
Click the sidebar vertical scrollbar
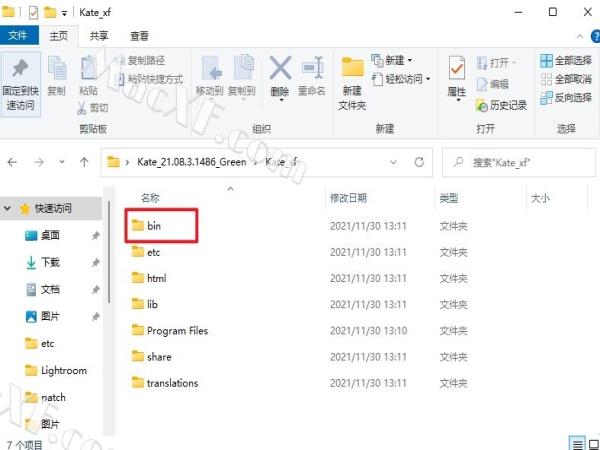(109, 253)
